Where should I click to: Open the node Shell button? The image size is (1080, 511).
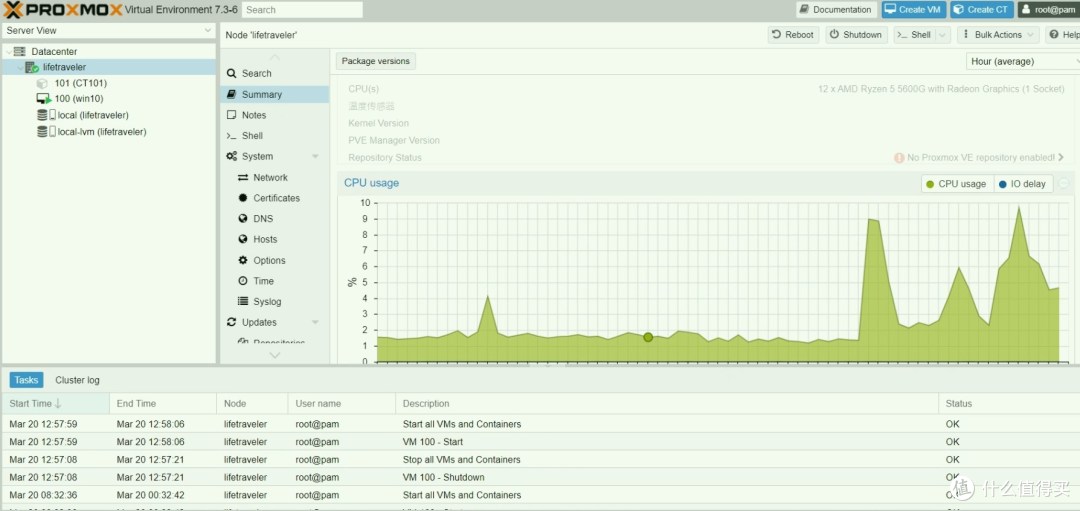(x=914, y=35)
